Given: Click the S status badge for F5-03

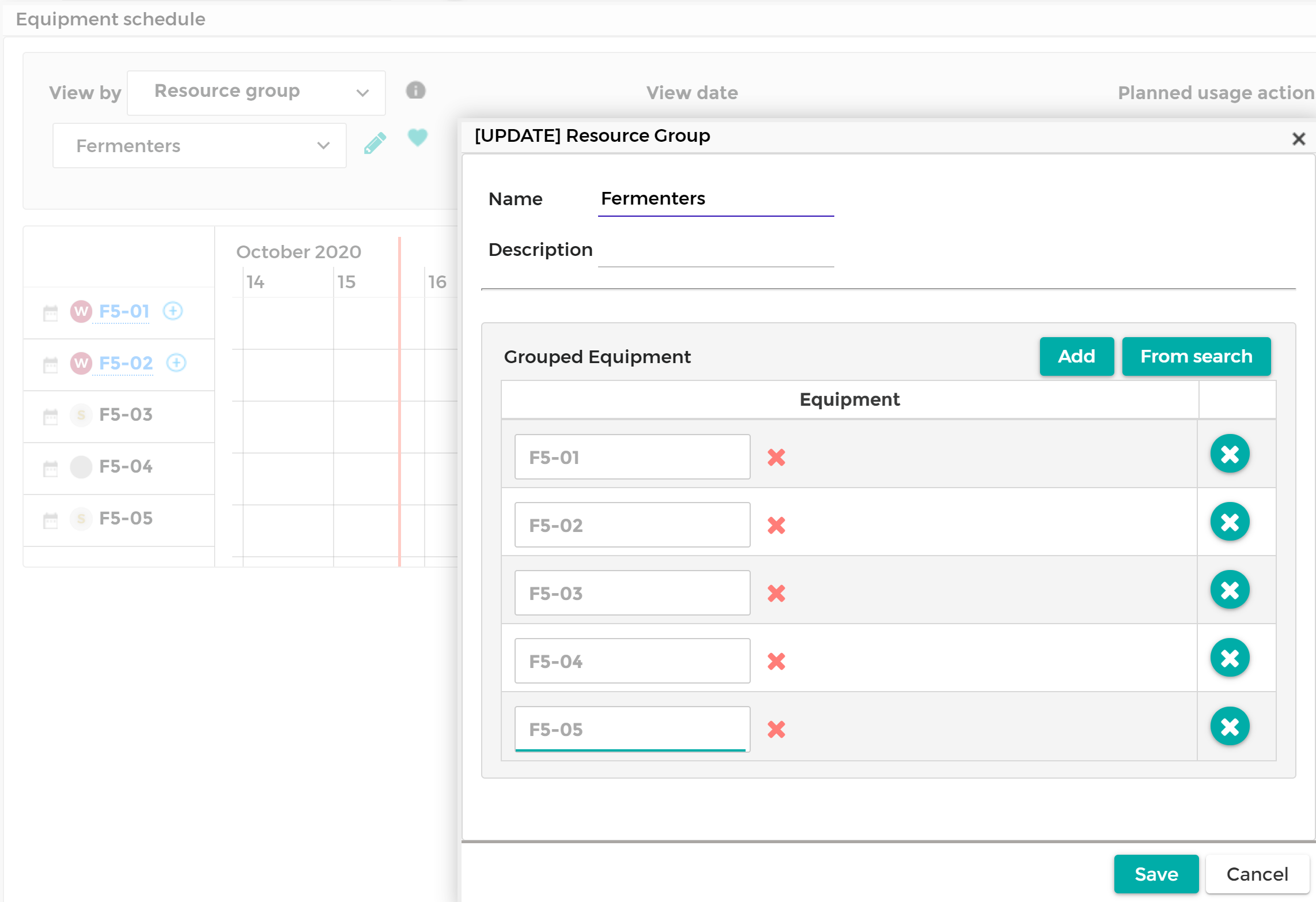Looking at the screenshot, I should pos(81,415).
